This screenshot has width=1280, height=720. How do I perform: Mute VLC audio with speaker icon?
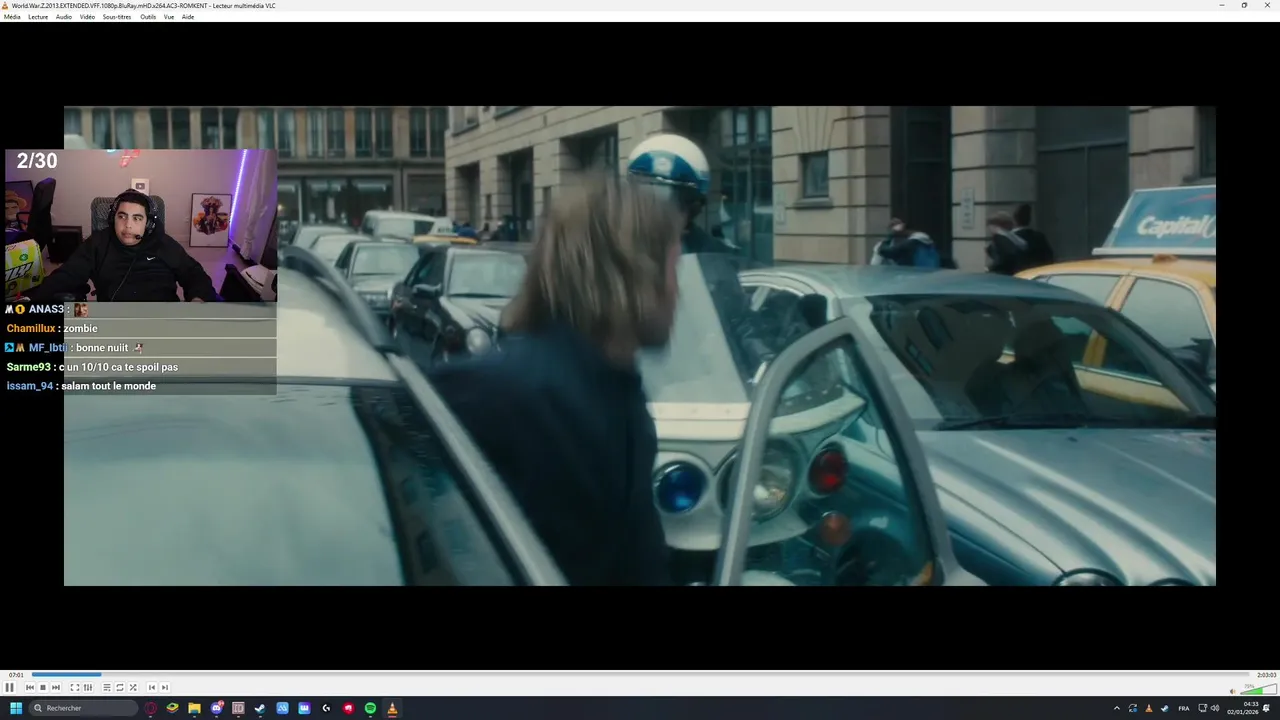[1233, 691]
